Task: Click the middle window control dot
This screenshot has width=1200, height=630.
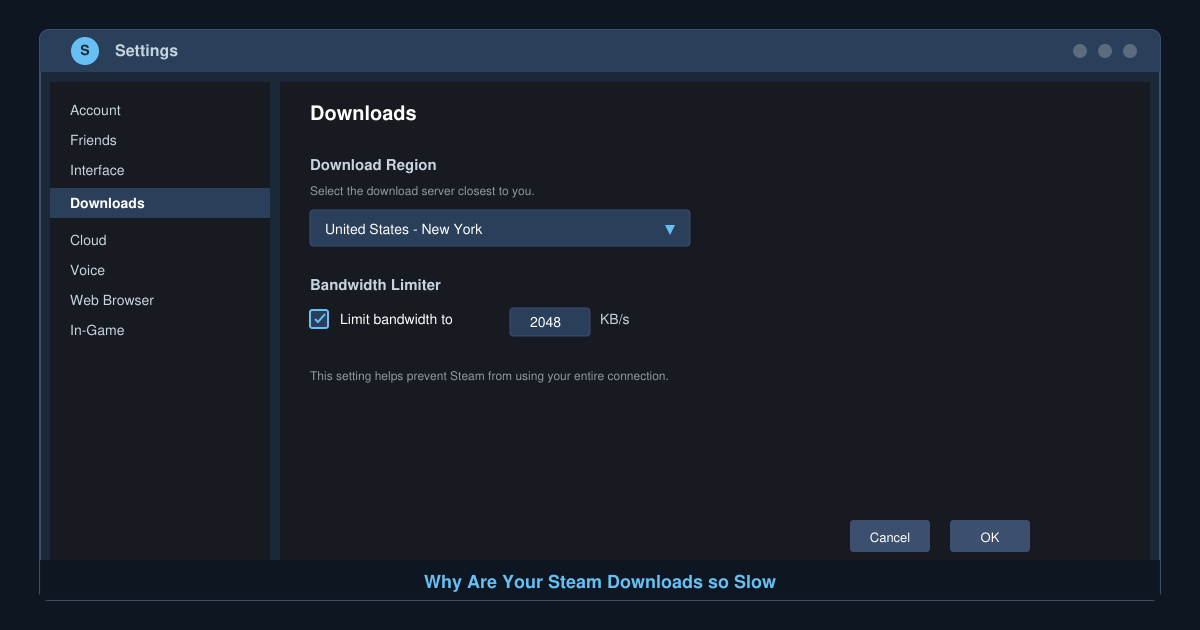Action: tap(1105, 51)
